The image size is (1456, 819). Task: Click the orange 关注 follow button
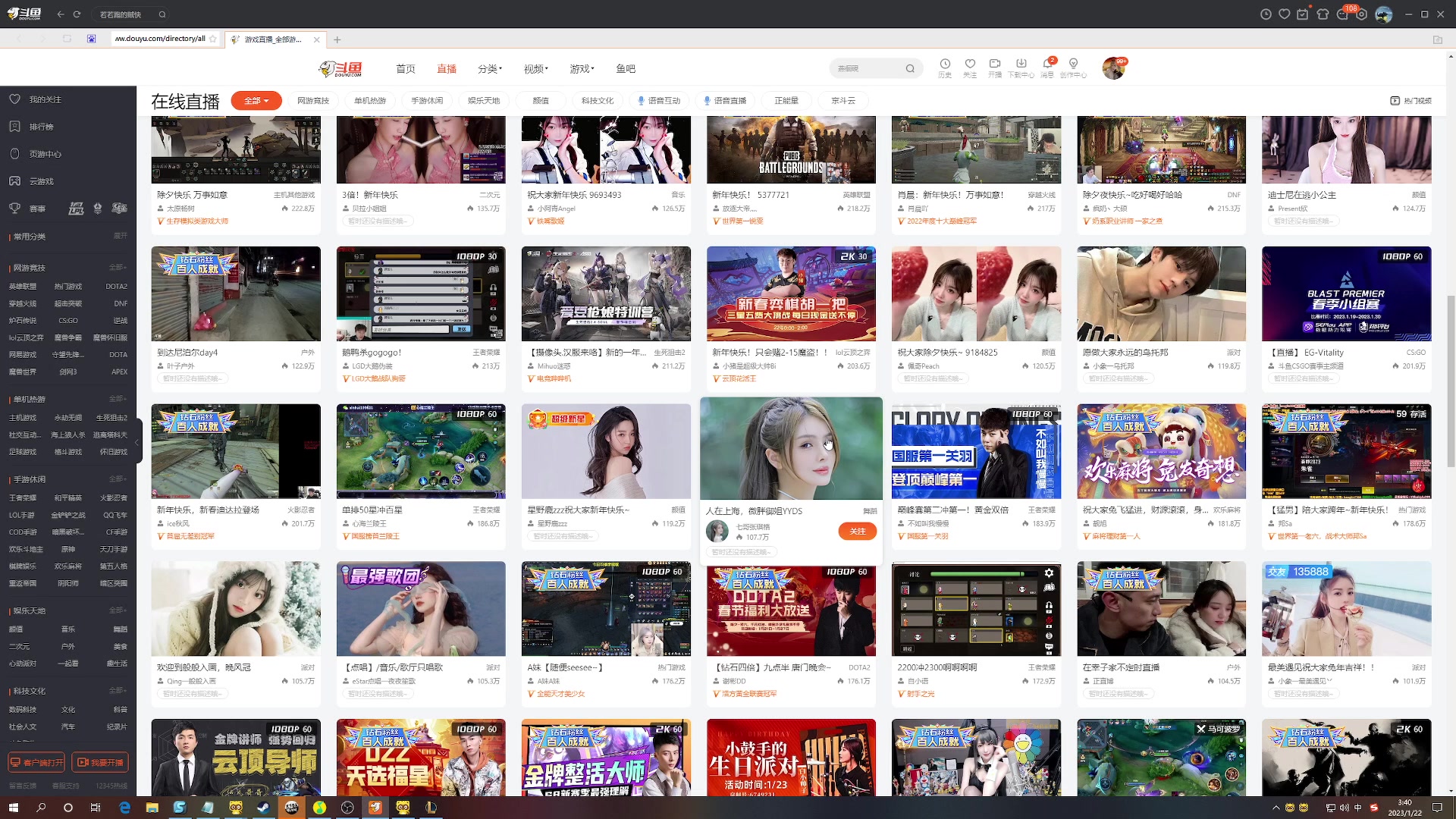pos(857,532)
